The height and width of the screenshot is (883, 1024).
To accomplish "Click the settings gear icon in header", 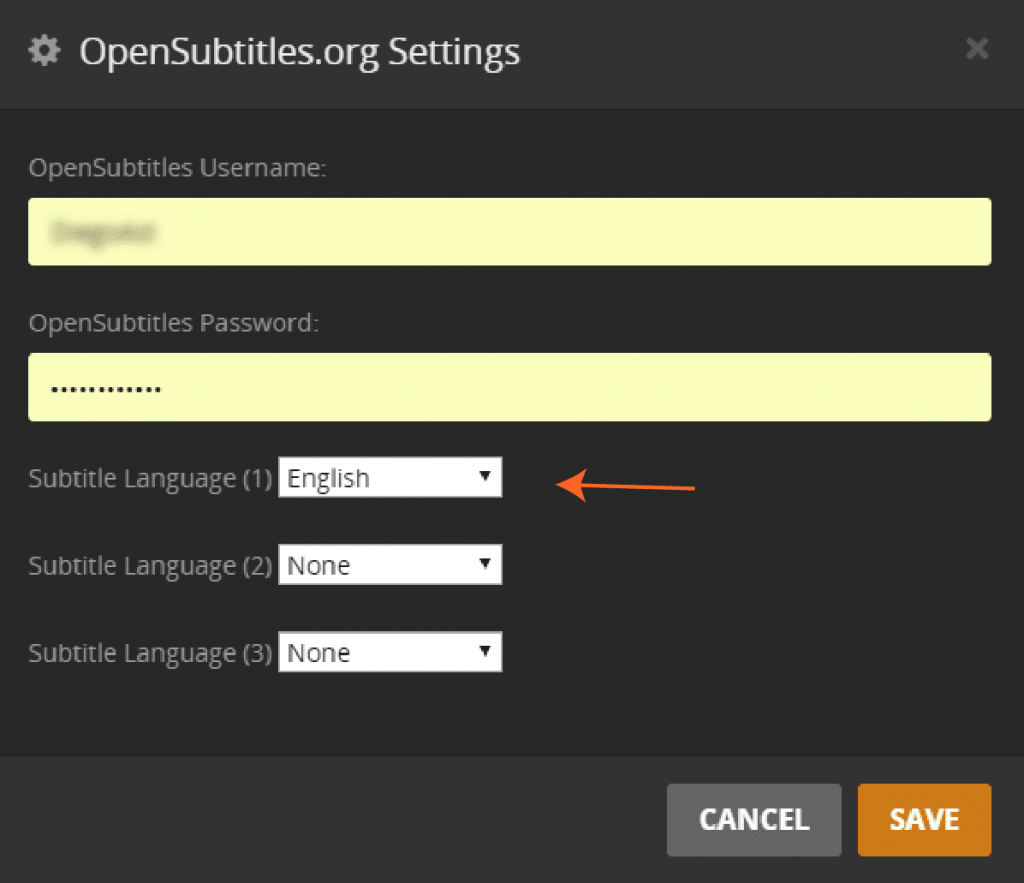I will click(44, 51).
